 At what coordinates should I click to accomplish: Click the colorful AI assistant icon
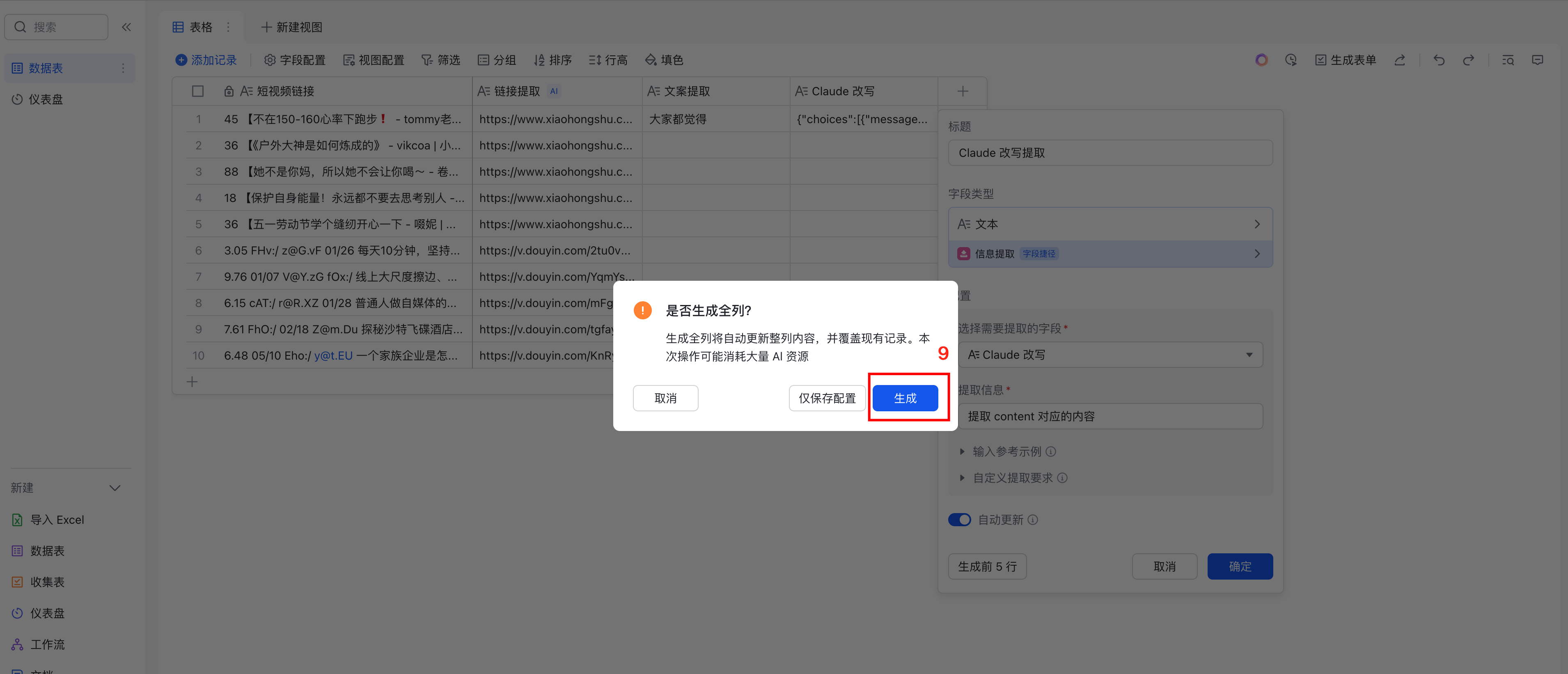click(x=1261, y=60)
